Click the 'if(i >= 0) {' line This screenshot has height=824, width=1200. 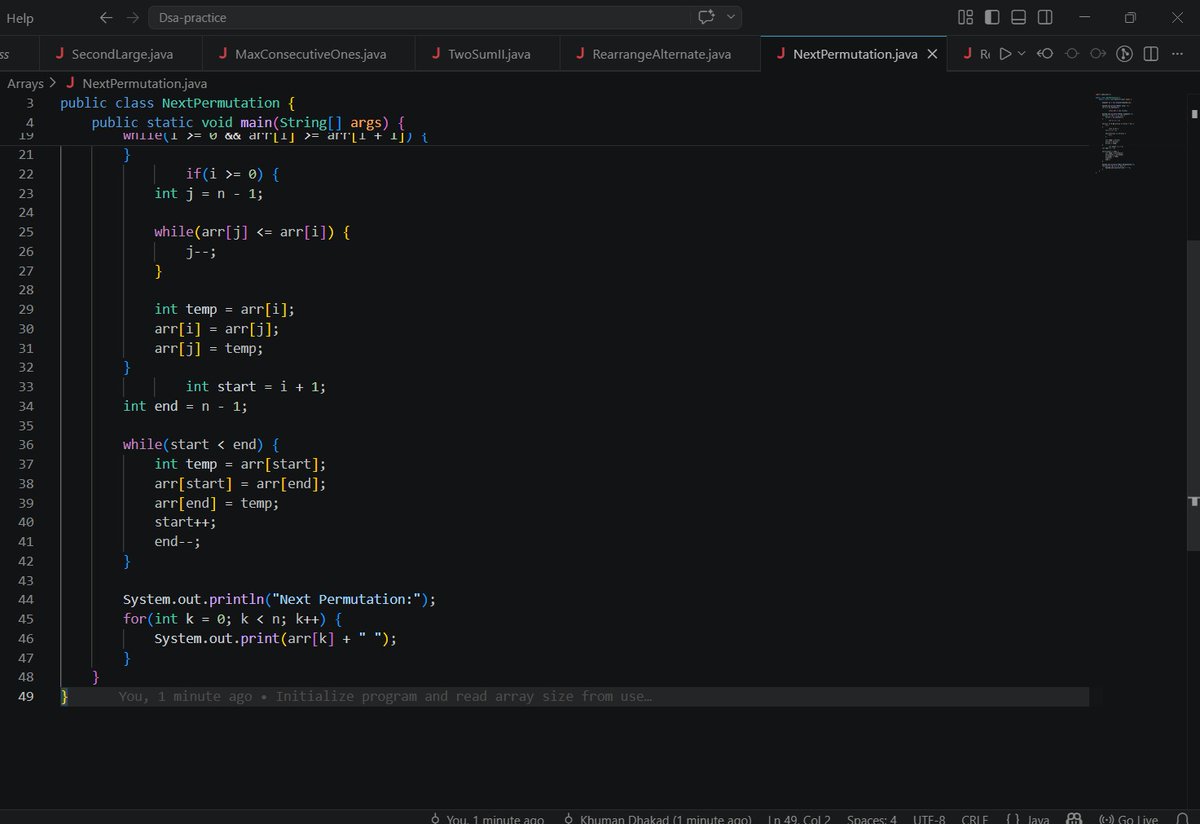[x=233, y=174]
